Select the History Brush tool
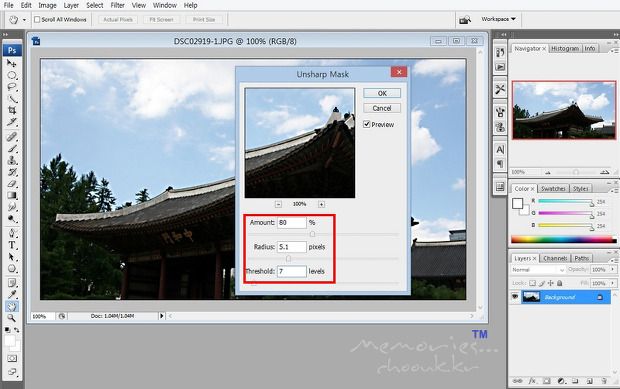Screen dimensions: 620x389 click(x=12, y=172)
